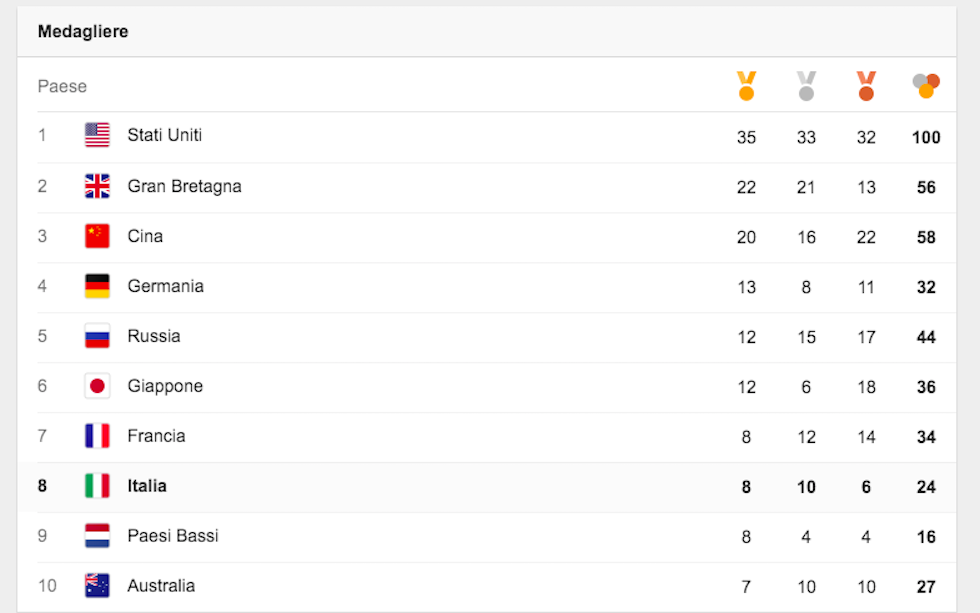980x613 pixels.
Task: Click the Paesi Bassi flag icon
Action: click(x=97, y=536)
